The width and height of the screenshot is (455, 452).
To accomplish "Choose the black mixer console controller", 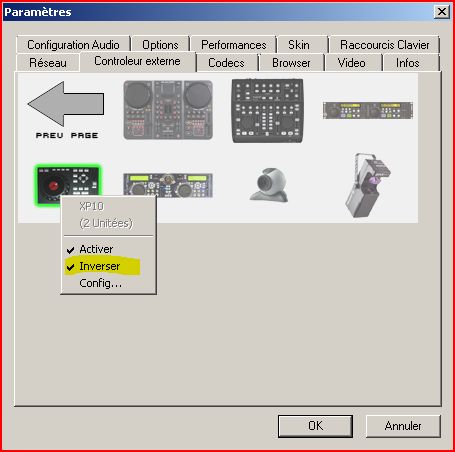I will point(268,111).
